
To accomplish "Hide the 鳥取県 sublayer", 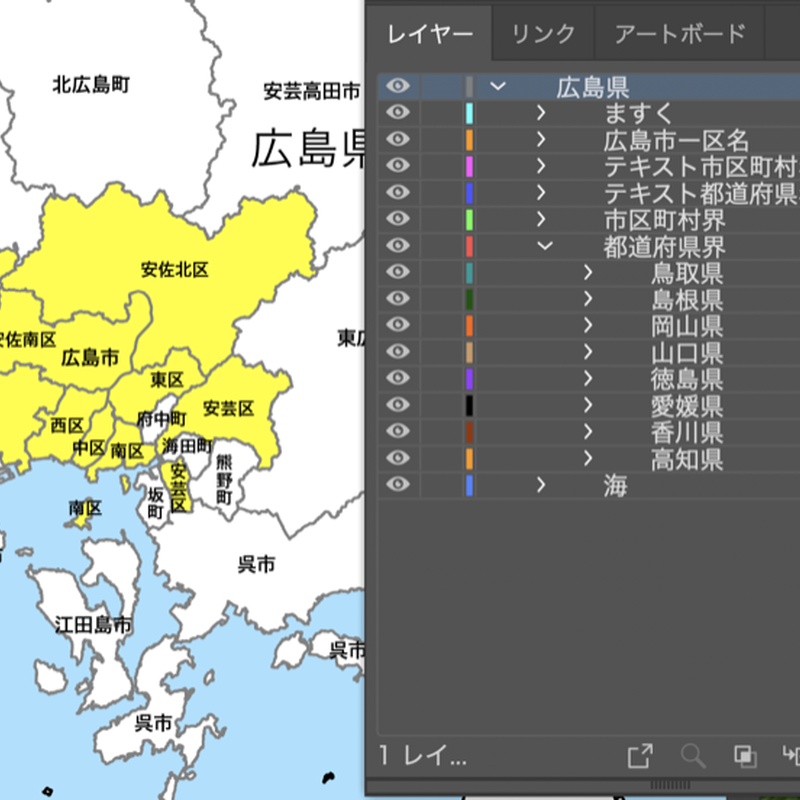I will [x=398, y=272].
